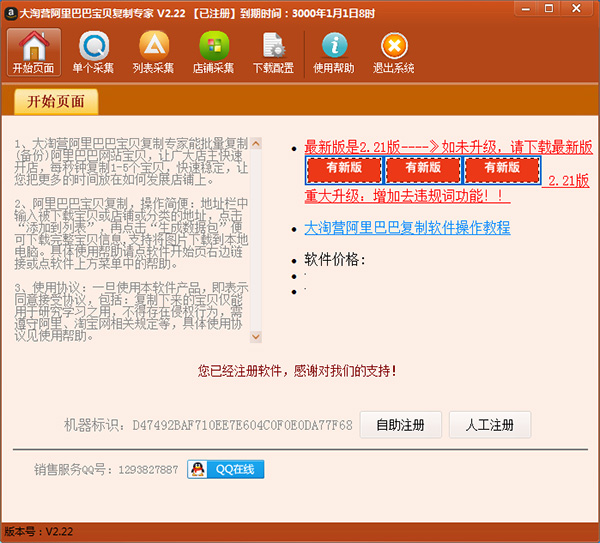Open 下载配置 settings icon
Viewport: 600px width, 543px height.
tap(273, 52)
